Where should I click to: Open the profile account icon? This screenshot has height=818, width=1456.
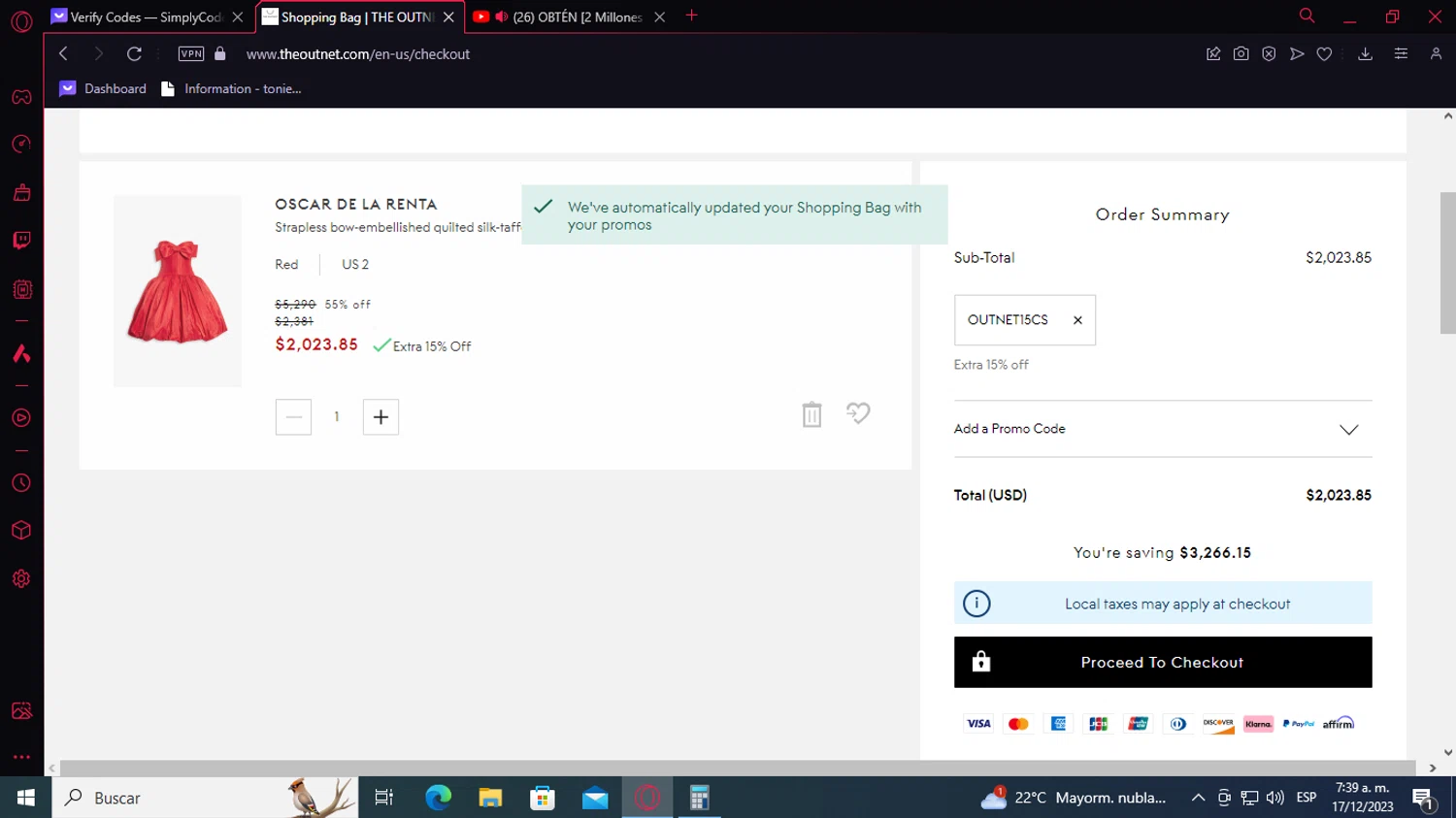tap(1436, 54)
